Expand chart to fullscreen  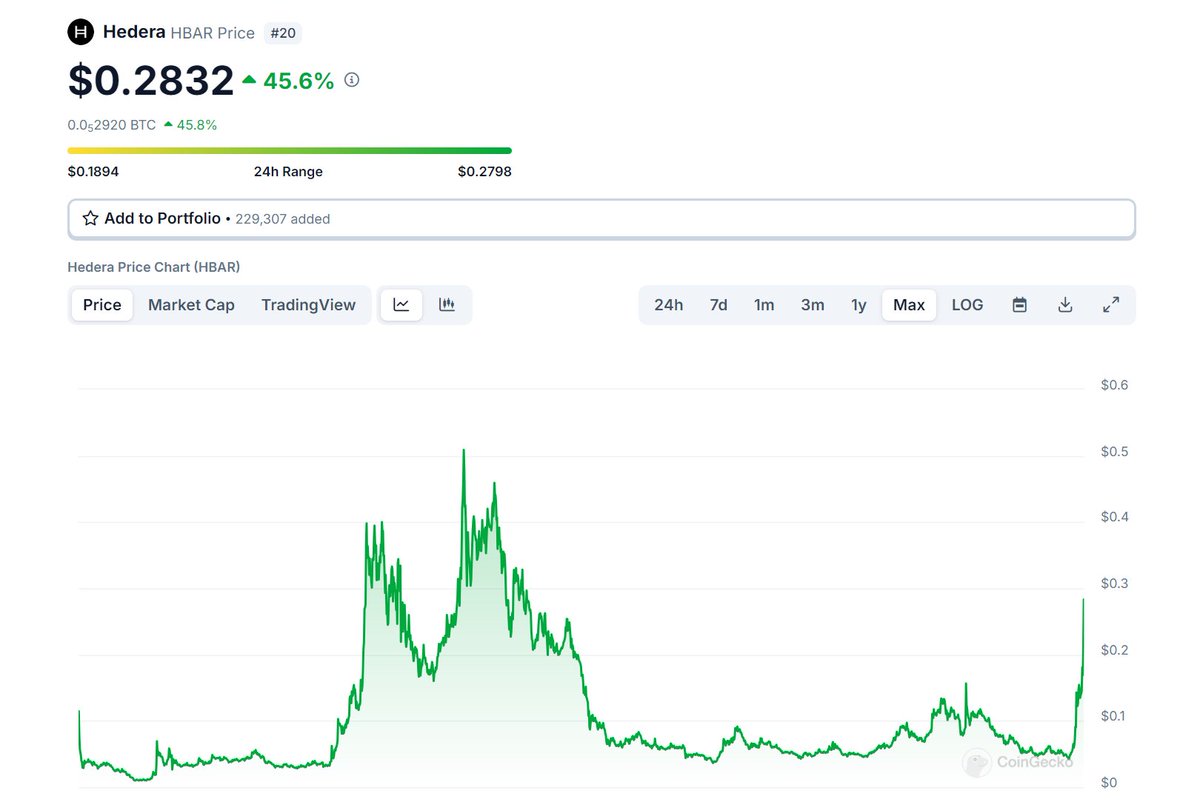1111,305
